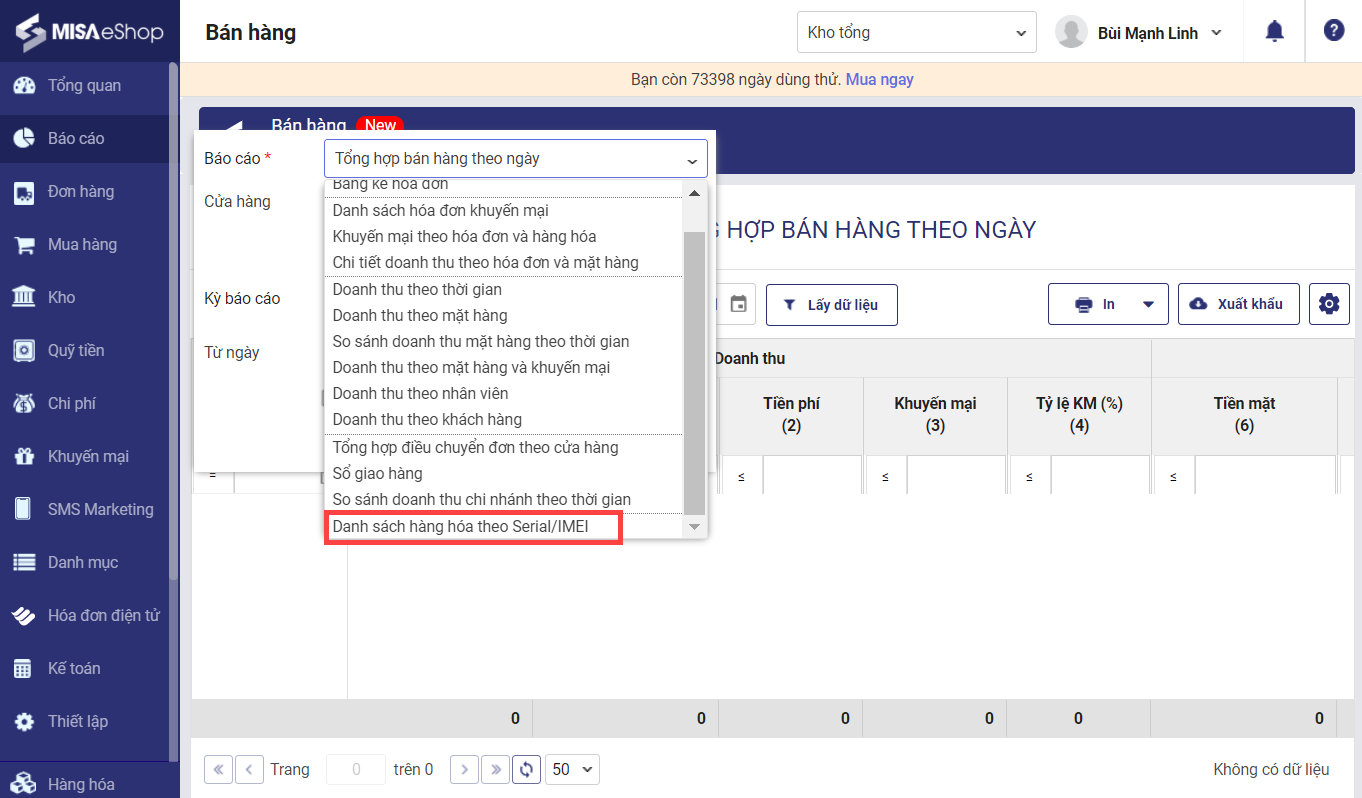The image size is (1362, 798).
Task: Expand the Kho tổng warehouse dropdown
Action: tap(916, 33)
